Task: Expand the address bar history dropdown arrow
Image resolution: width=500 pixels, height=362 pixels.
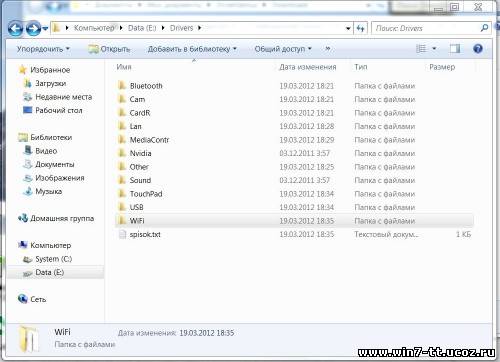Action: (348, 28)
